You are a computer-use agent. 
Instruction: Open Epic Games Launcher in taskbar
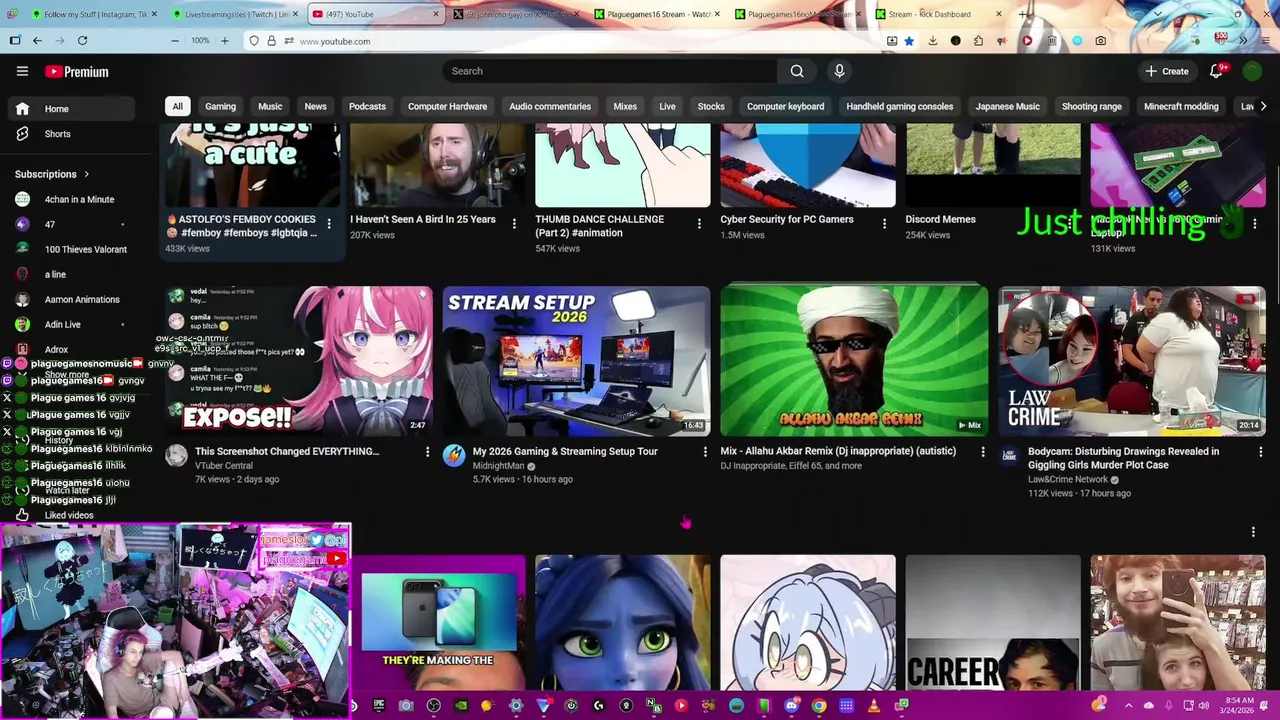click(378, 706)
